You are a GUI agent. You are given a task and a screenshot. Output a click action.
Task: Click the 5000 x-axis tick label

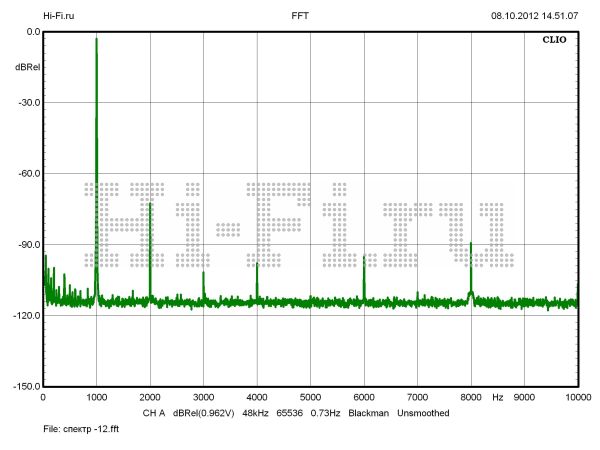[310, 398]
